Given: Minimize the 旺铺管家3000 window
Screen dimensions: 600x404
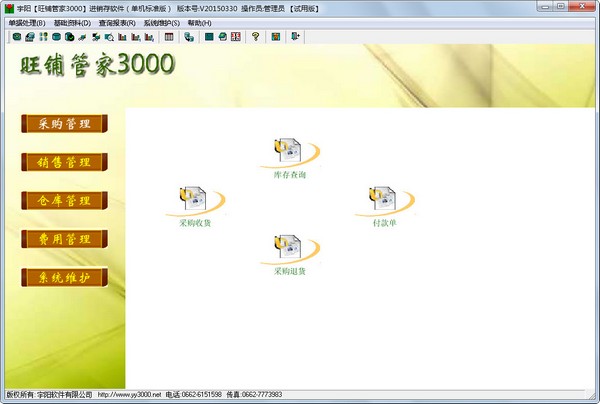Looking at the screenshot, I should point(545,6).
